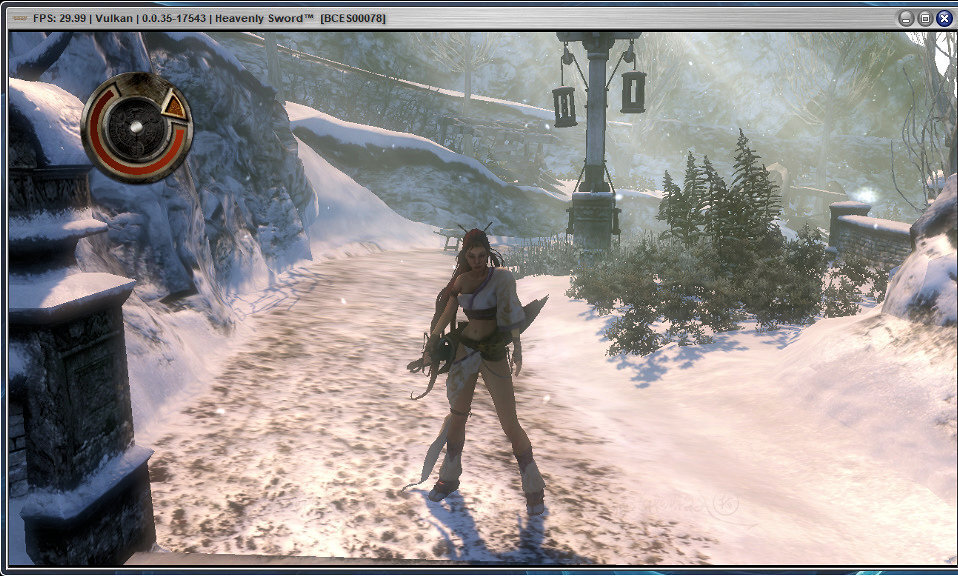
Task: Close the Heavenly Sword window
Action: tap(943, 18)
